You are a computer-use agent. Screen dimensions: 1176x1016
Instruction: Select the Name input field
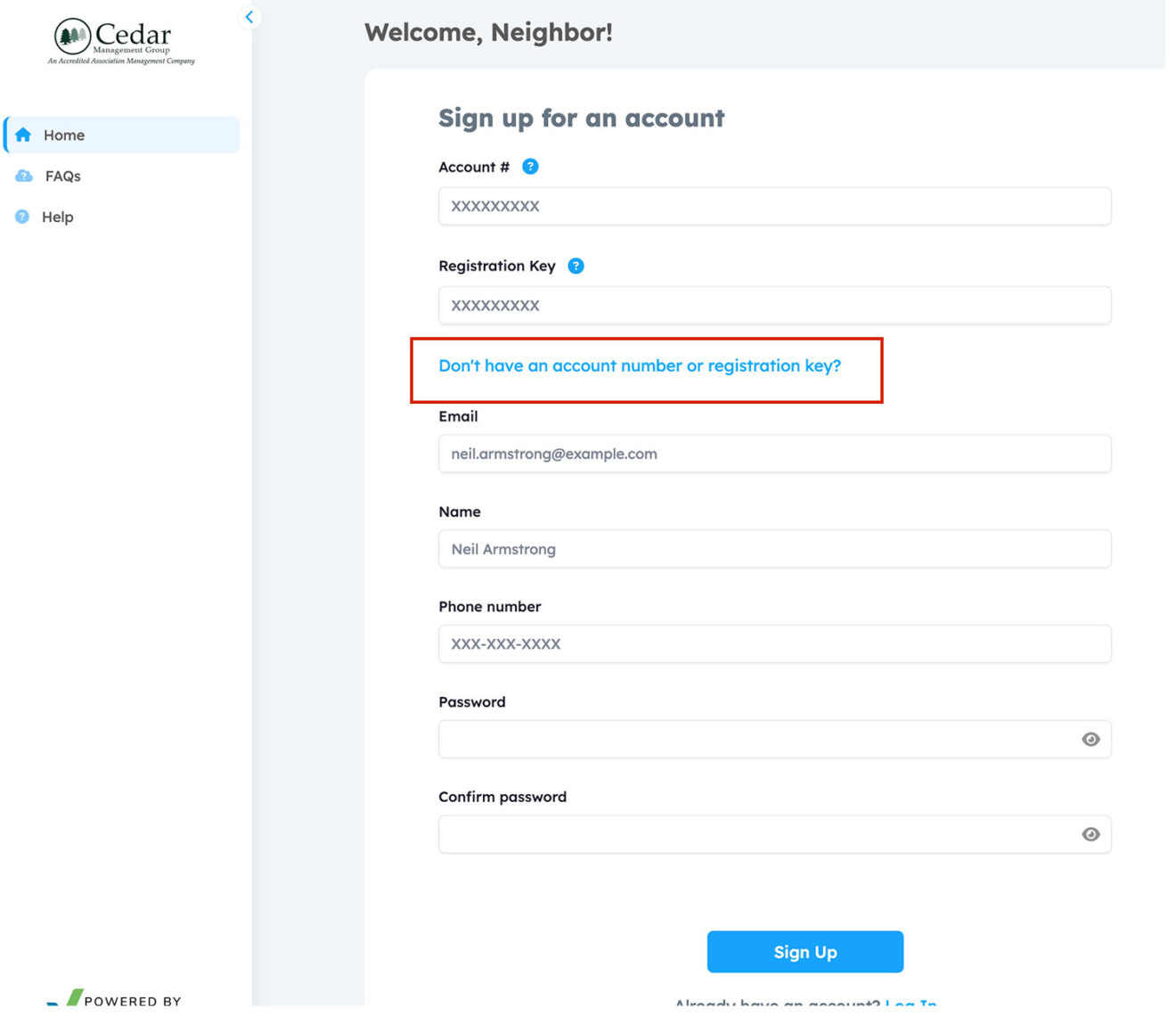coord(774,549)
